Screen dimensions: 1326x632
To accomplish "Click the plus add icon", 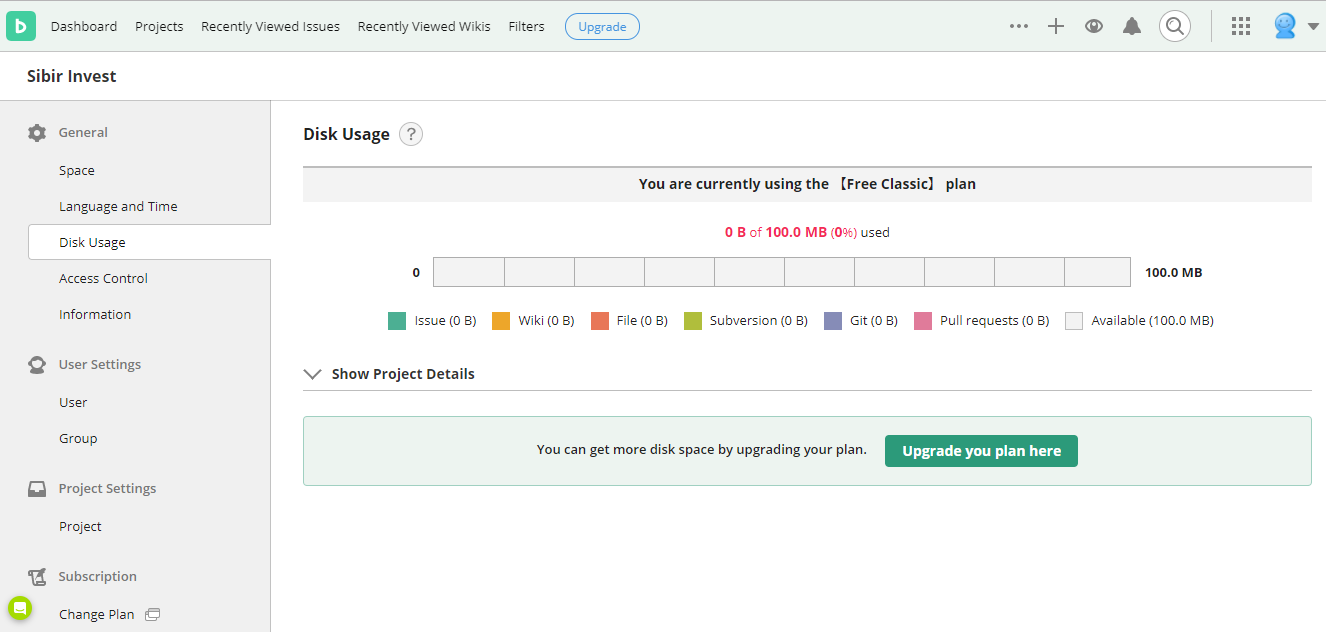I will (1056, 27).
